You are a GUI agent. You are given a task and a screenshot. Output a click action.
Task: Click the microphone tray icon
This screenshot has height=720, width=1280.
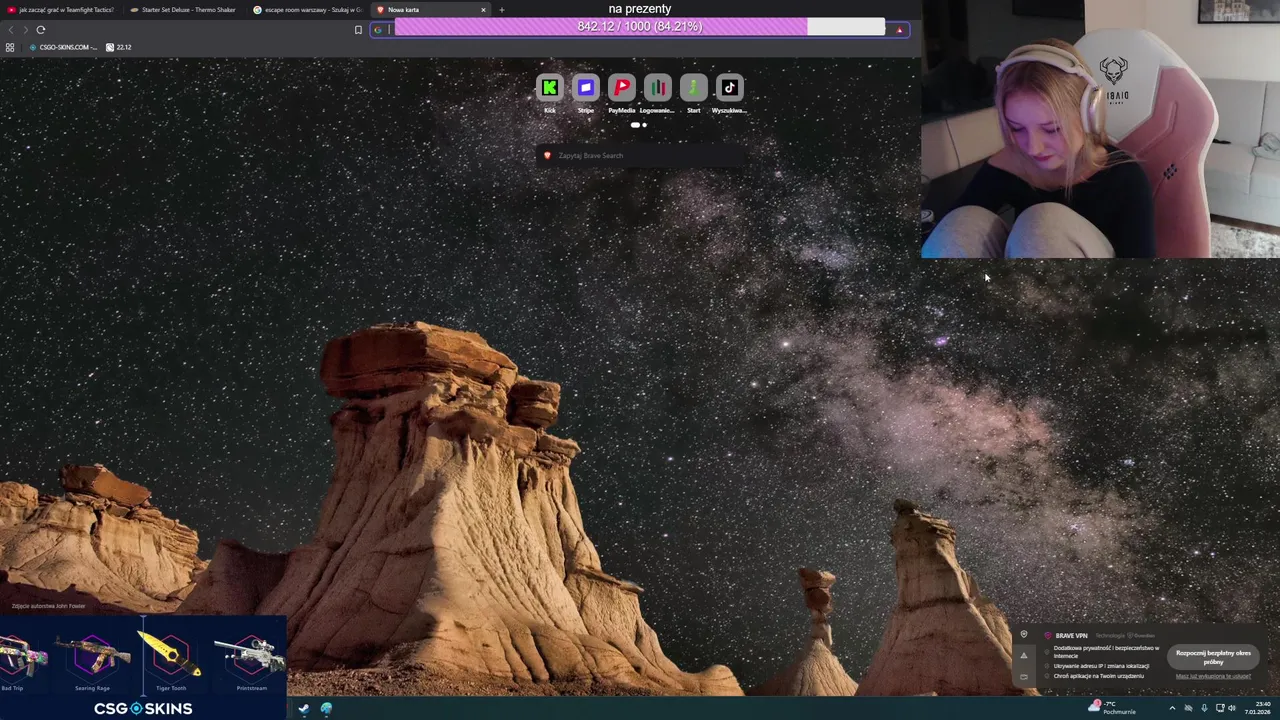(1204, 709)
